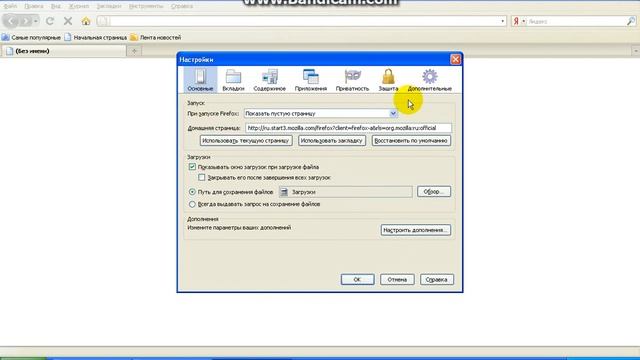
Task: Toggle 'Показывать окно загрузок' checkbox
Action: [192, 167]
